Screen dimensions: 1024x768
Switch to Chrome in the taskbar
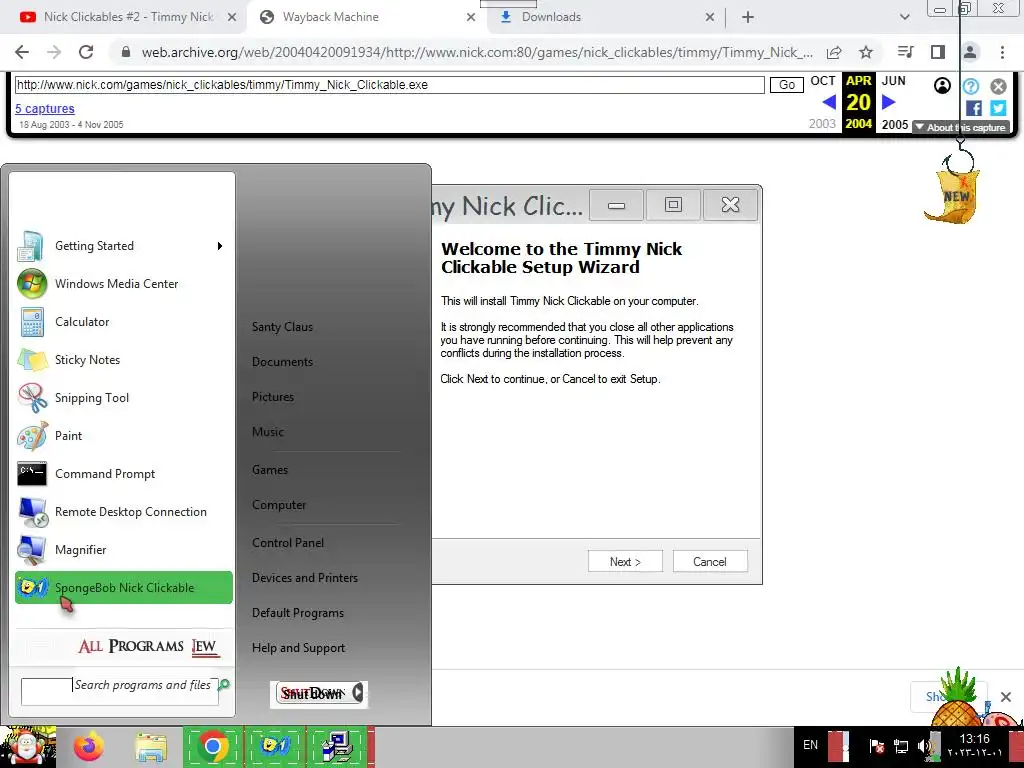(212, 746)
